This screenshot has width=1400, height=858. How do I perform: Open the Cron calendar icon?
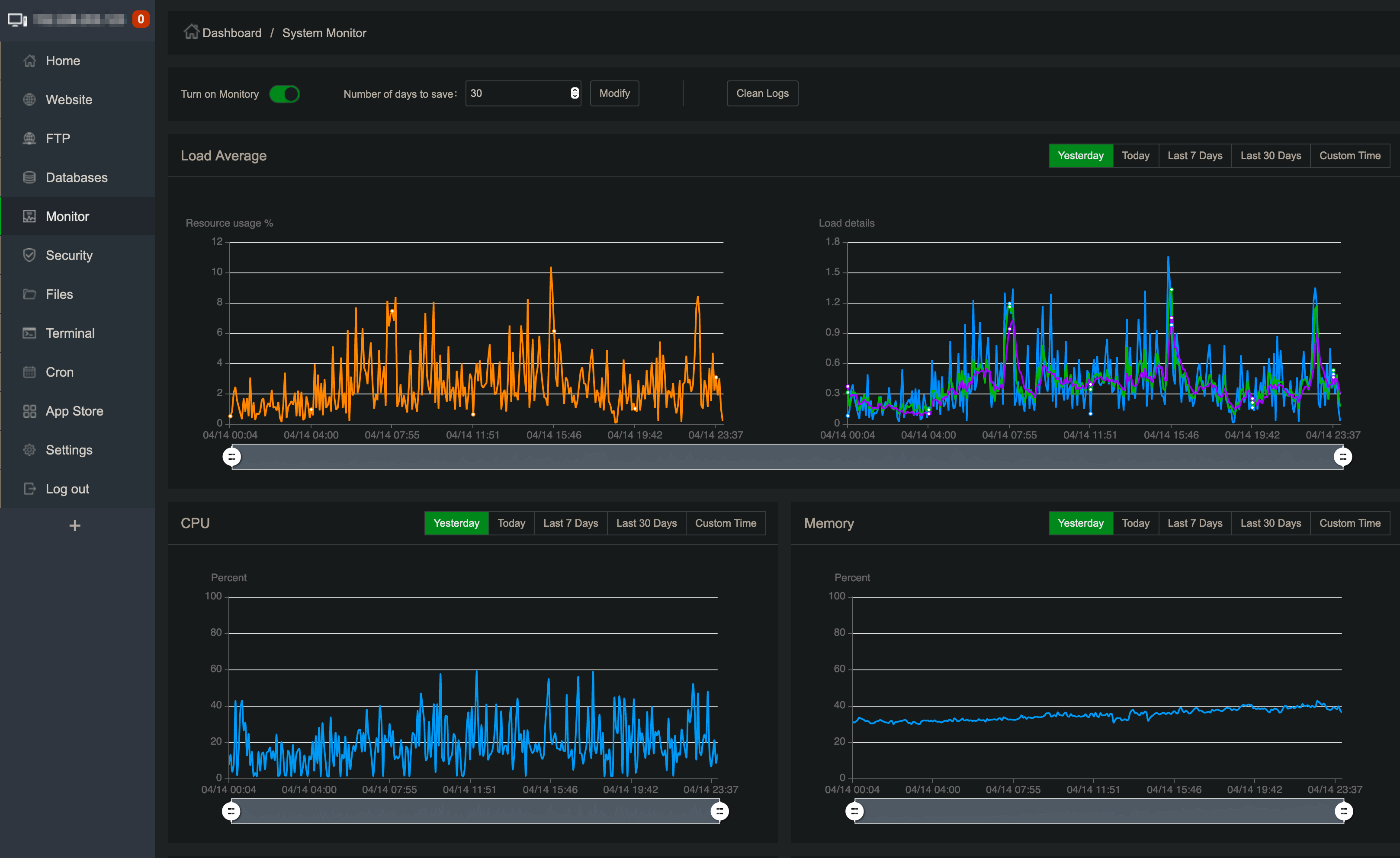click(x=29, y=372)
